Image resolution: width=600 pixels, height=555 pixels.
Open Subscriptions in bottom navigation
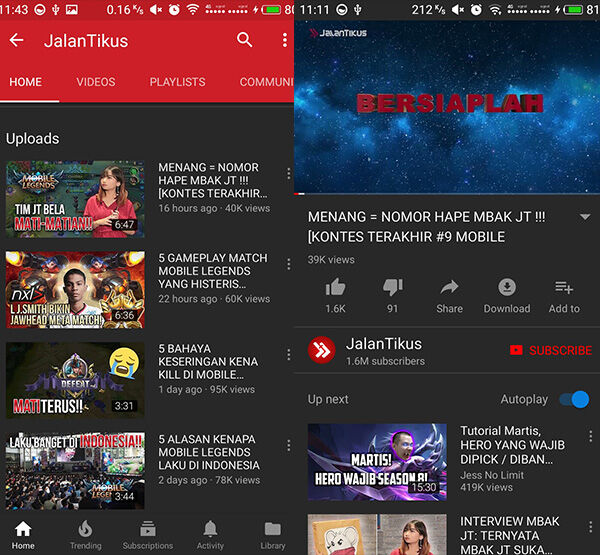(148, 535)
